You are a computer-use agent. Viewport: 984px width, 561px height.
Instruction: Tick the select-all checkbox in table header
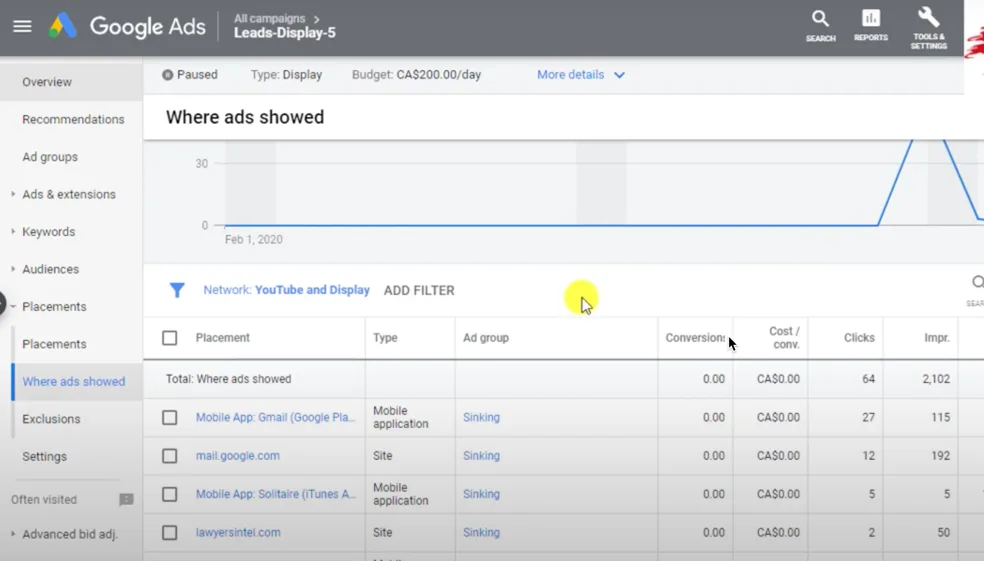point(169,338)
